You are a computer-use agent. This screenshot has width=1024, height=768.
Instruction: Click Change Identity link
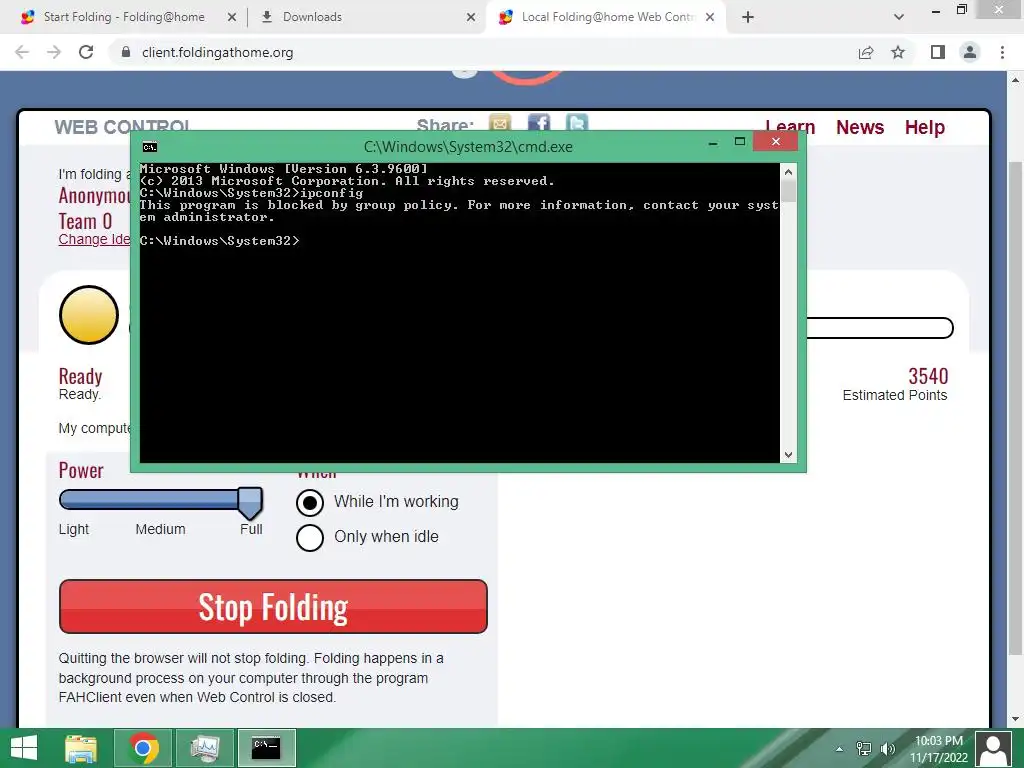click(95, 239)
